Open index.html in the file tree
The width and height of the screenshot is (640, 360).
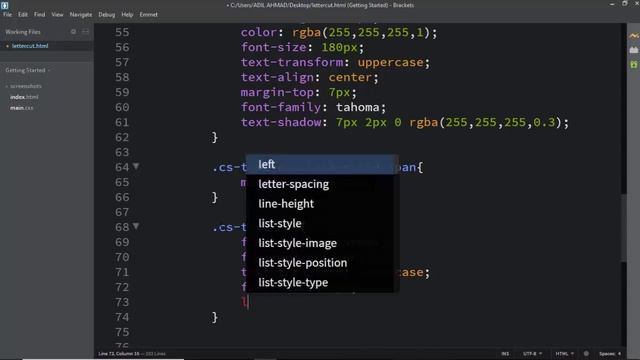24,97
